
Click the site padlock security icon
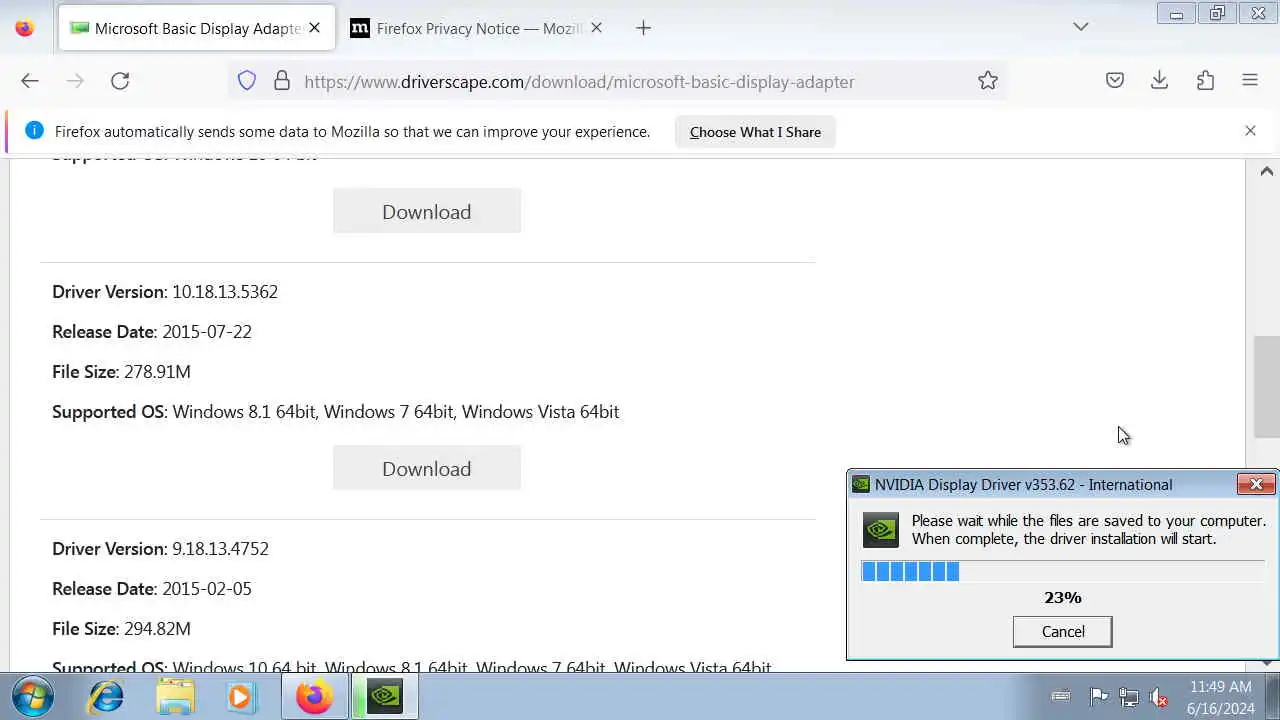pos(282,81)
